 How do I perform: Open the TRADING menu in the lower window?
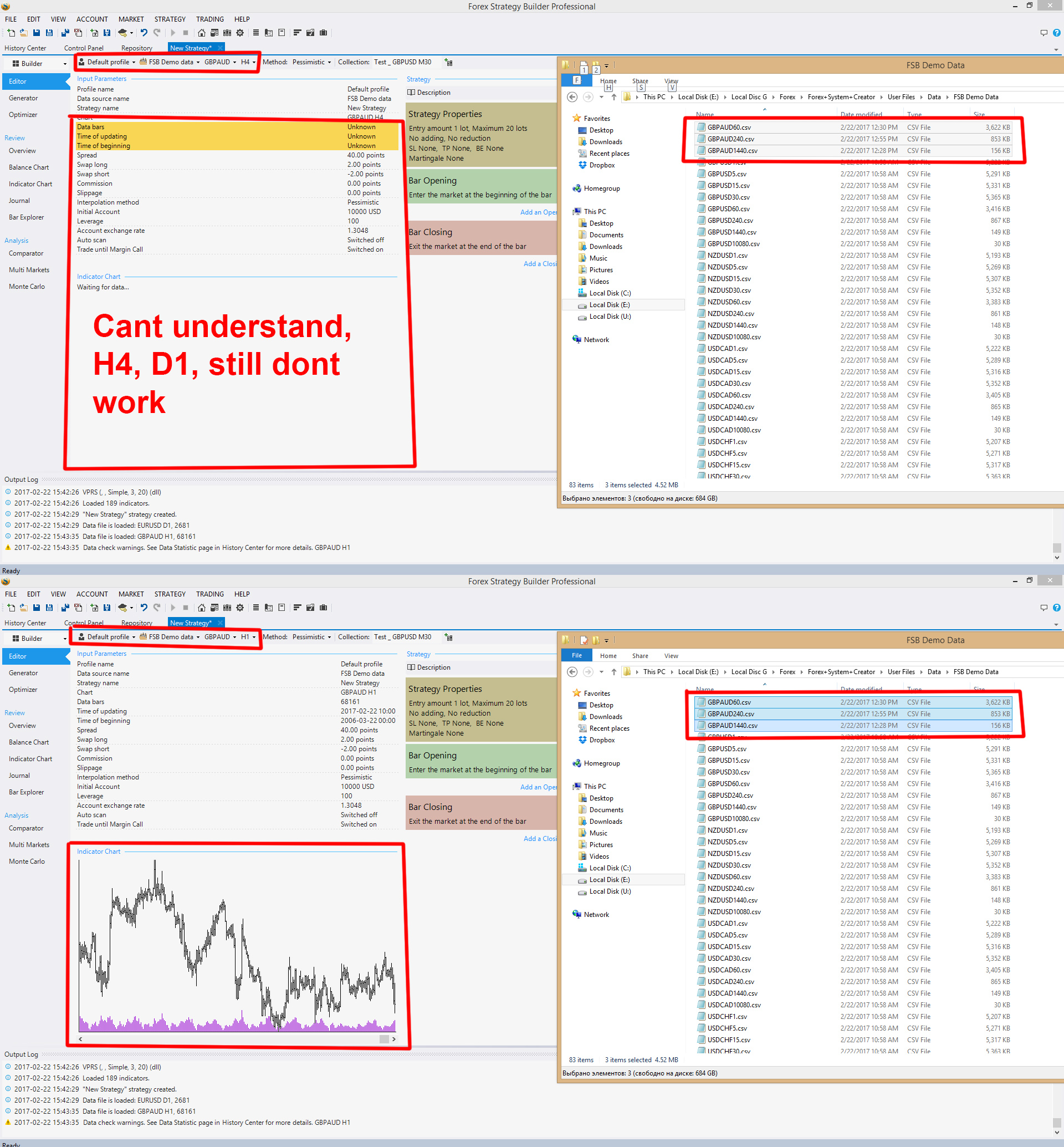click(209, 594)
